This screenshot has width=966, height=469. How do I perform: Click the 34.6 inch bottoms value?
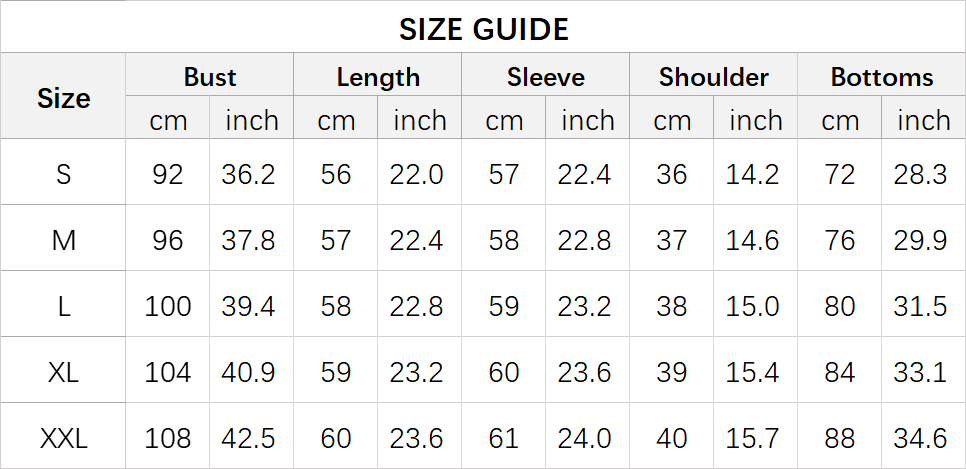(x=920, y=438)
